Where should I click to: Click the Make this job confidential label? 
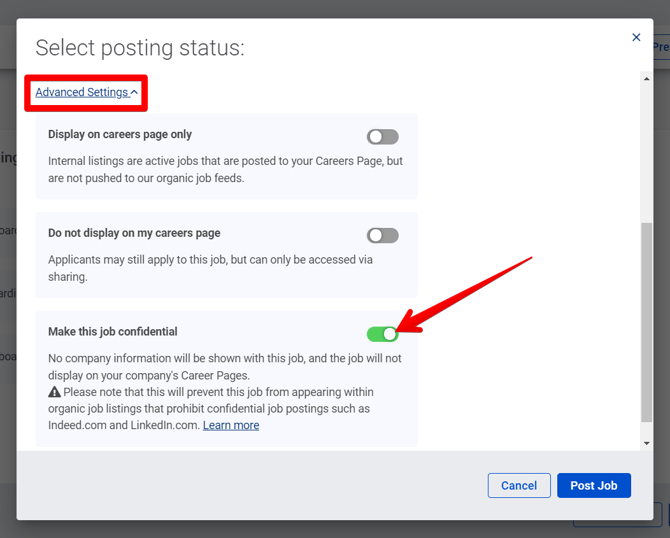[113, 331]
